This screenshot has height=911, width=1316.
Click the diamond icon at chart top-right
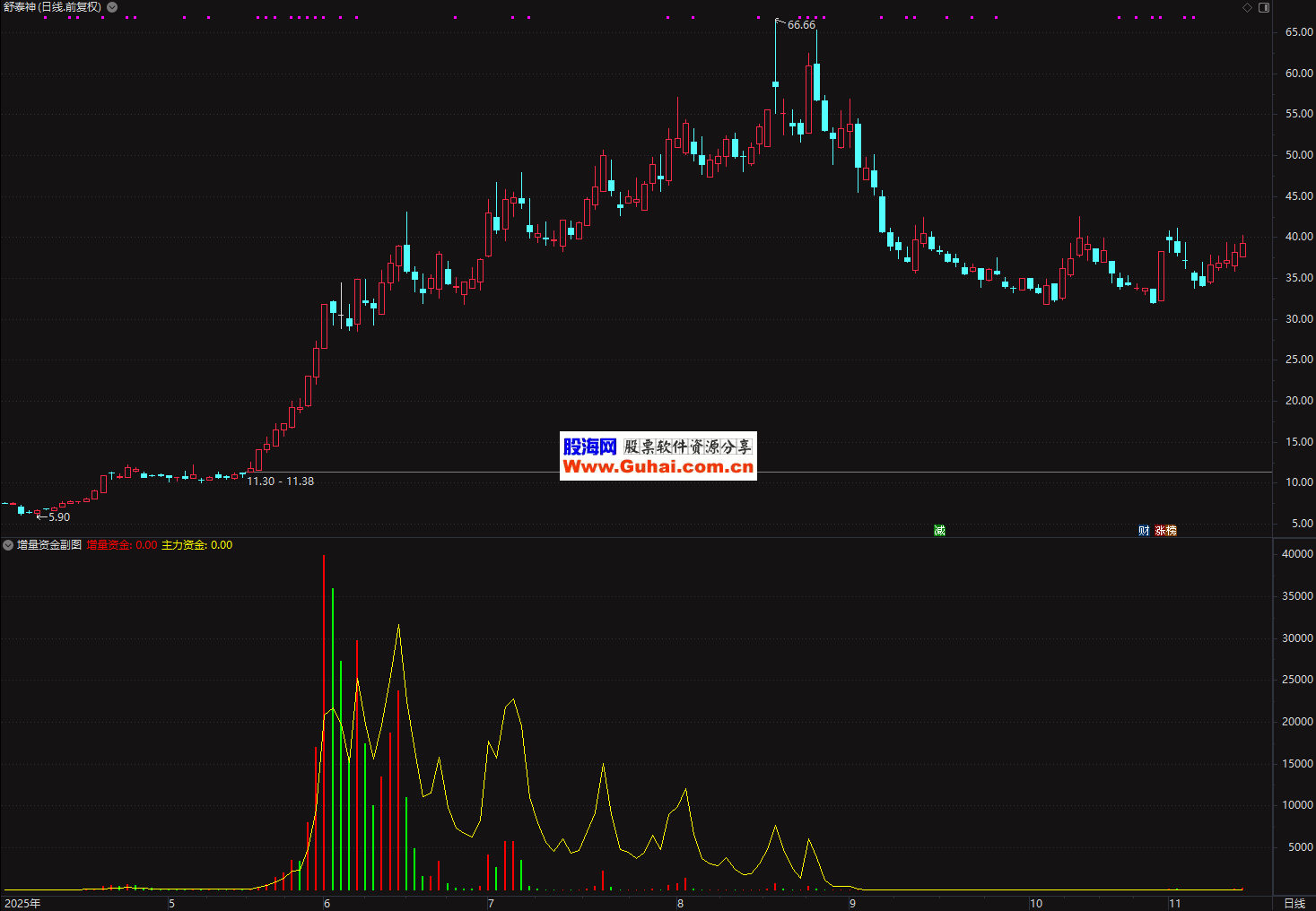pos(1247,7)
